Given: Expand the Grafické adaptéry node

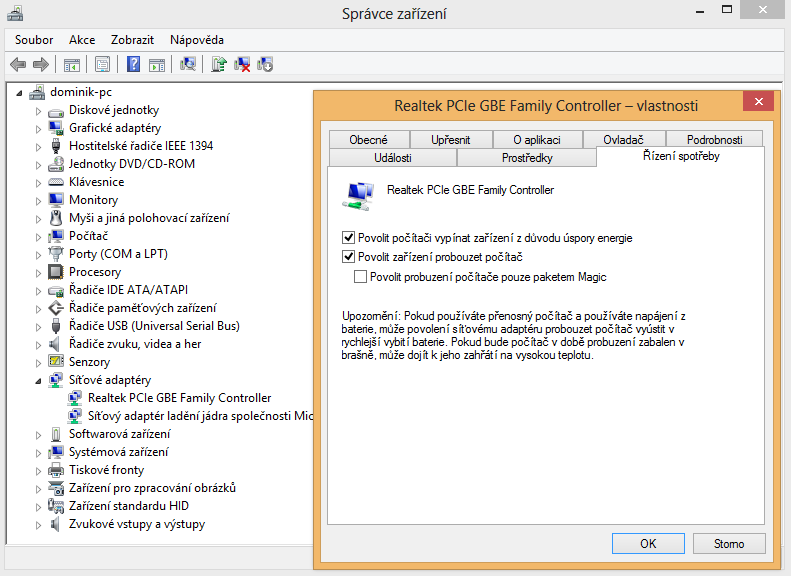Looking at the screenshot, I should tap(38, 129).
